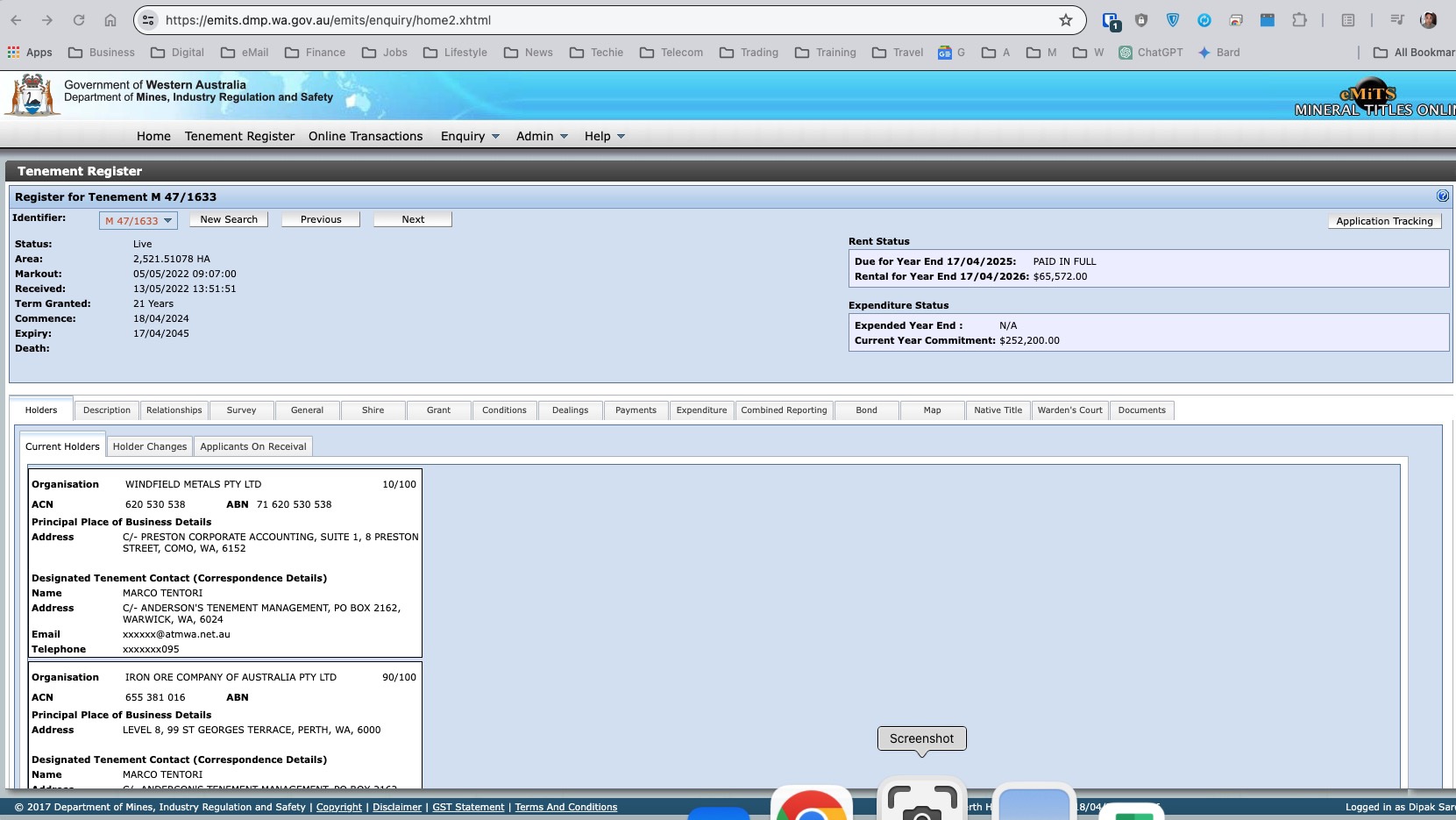The width and height of the screenshot is (1456, 820).
Task: Open the grey padlock shield extension
Action: (1141, 20)
